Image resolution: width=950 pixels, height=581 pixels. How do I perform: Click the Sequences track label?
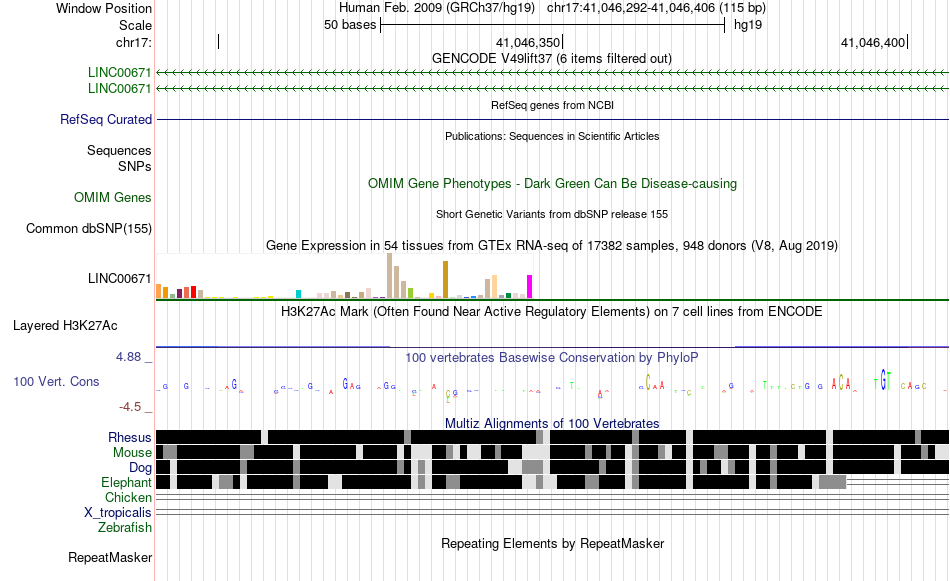[x=119, y=150]
